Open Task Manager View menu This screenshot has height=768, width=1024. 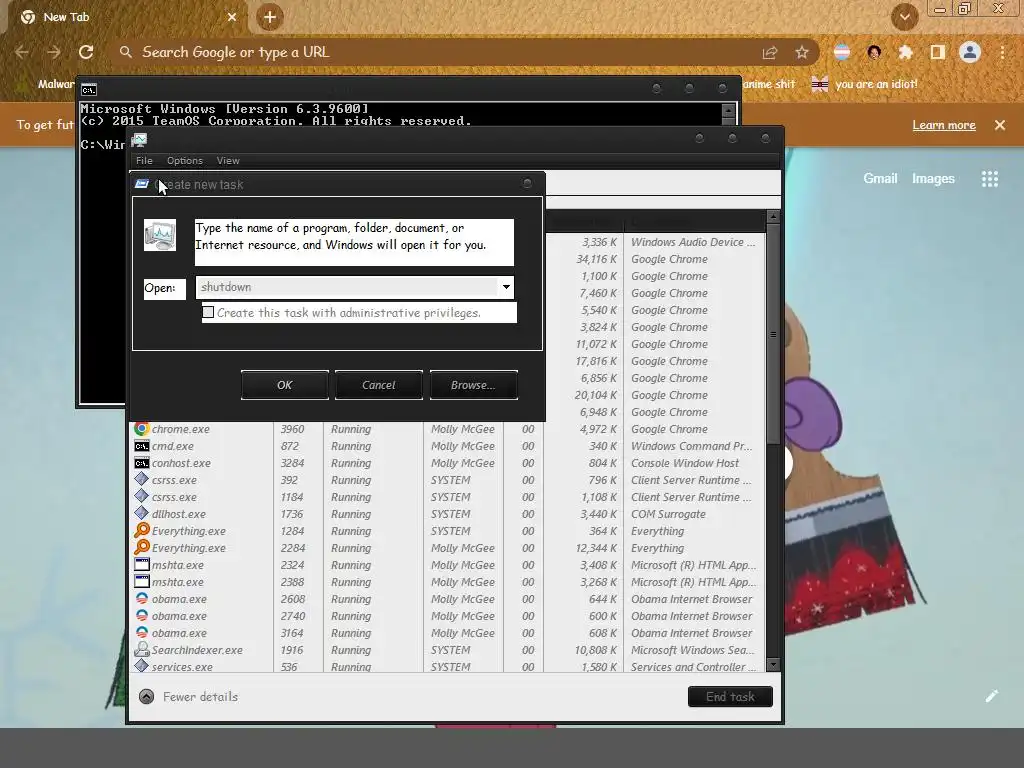point(228,161)
